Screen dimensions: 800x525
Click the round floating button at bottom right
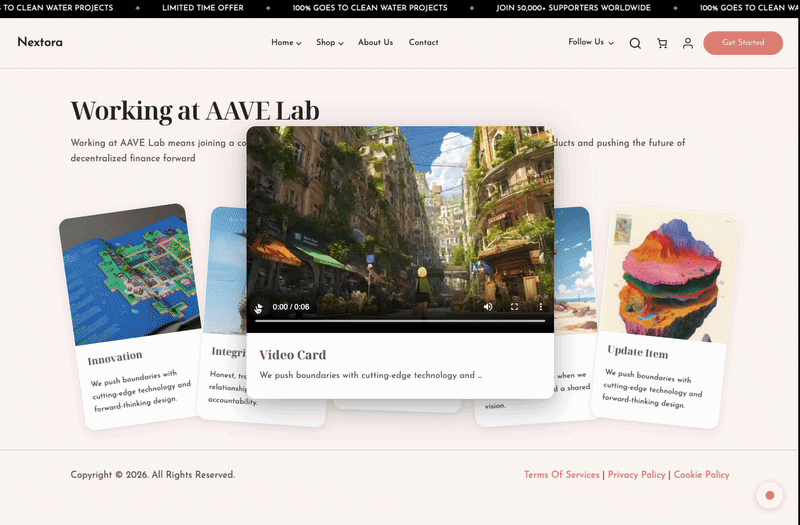tap(769, 495)
